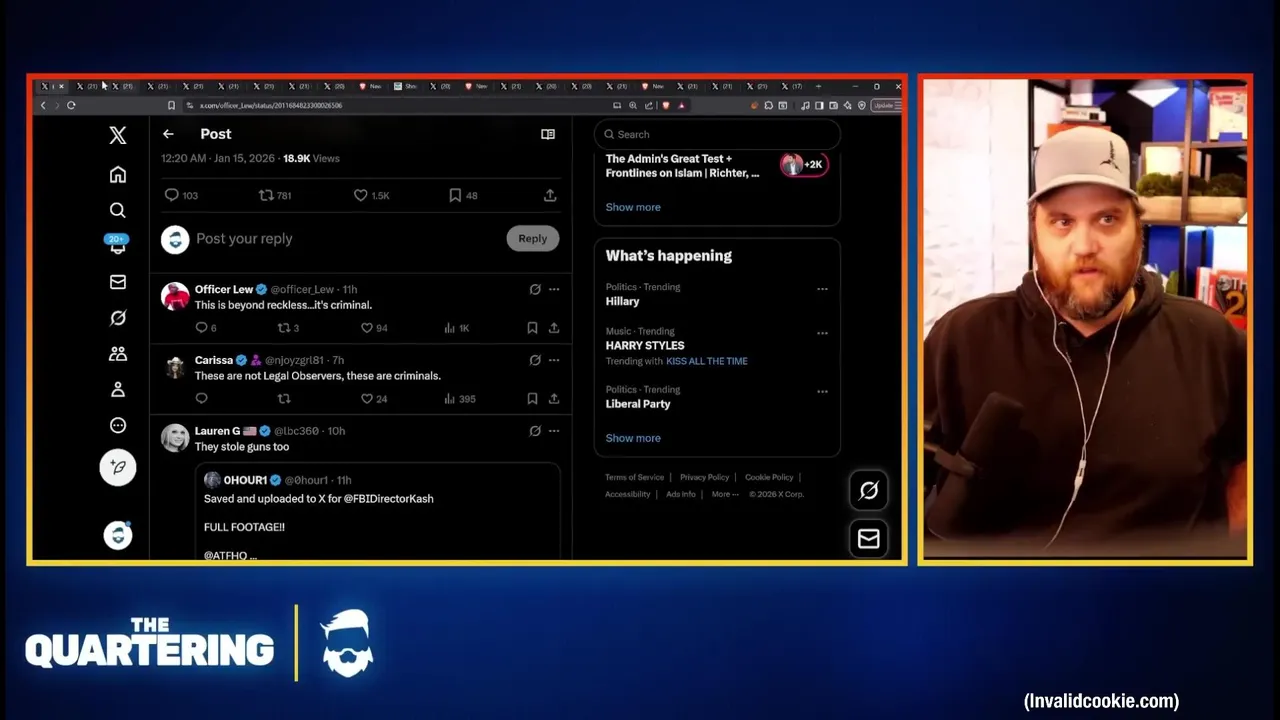Reply to Officer Lew's comment

[x=206, y=328]
